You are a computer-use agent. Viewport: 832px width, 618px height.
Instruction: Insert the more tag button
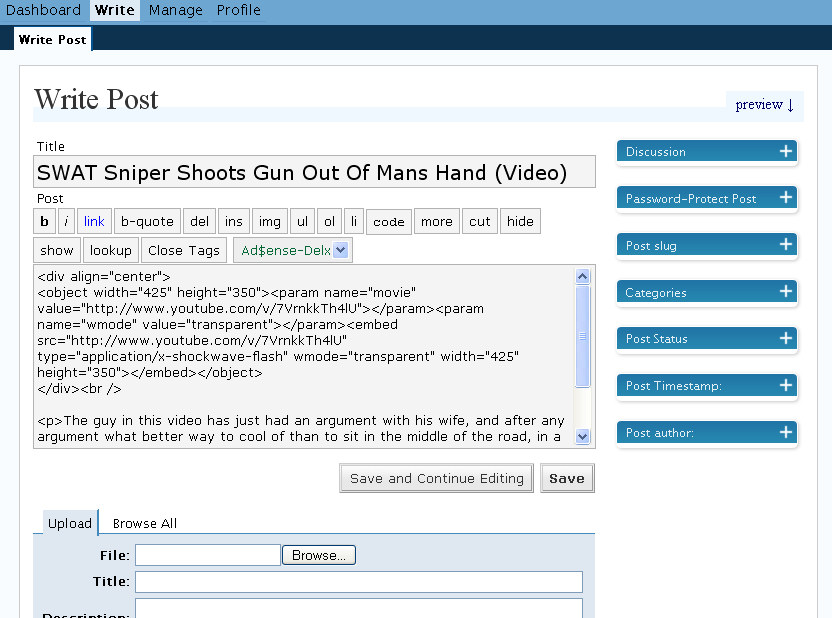click(436, 222)
